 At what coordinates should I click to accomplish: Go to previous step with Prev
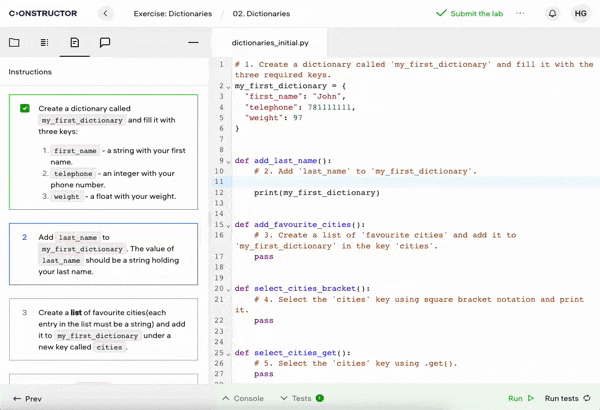[28, 398]
